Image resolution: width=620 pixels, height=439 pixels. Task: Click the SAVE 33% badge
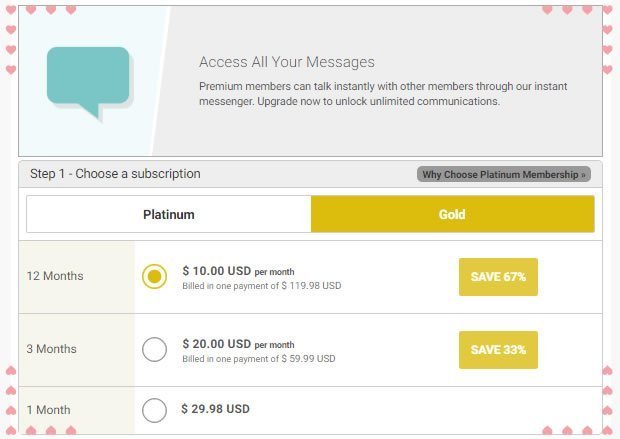[498, 350]
